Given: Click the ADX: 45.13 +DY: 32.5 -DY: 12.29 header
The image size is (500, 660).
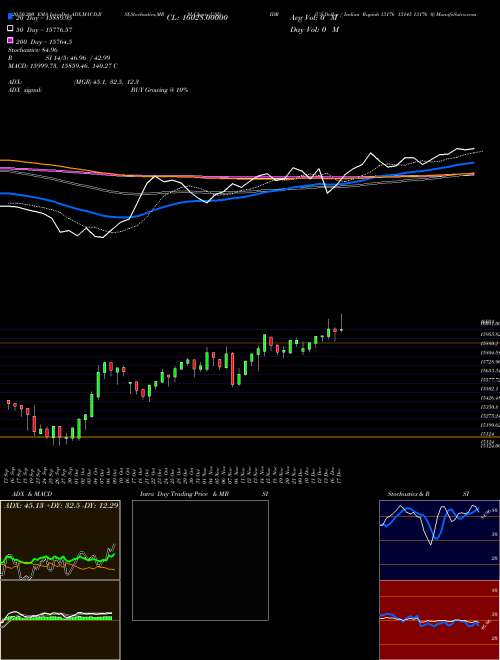Looking at the screenshot, I should (x=61, y=504).
